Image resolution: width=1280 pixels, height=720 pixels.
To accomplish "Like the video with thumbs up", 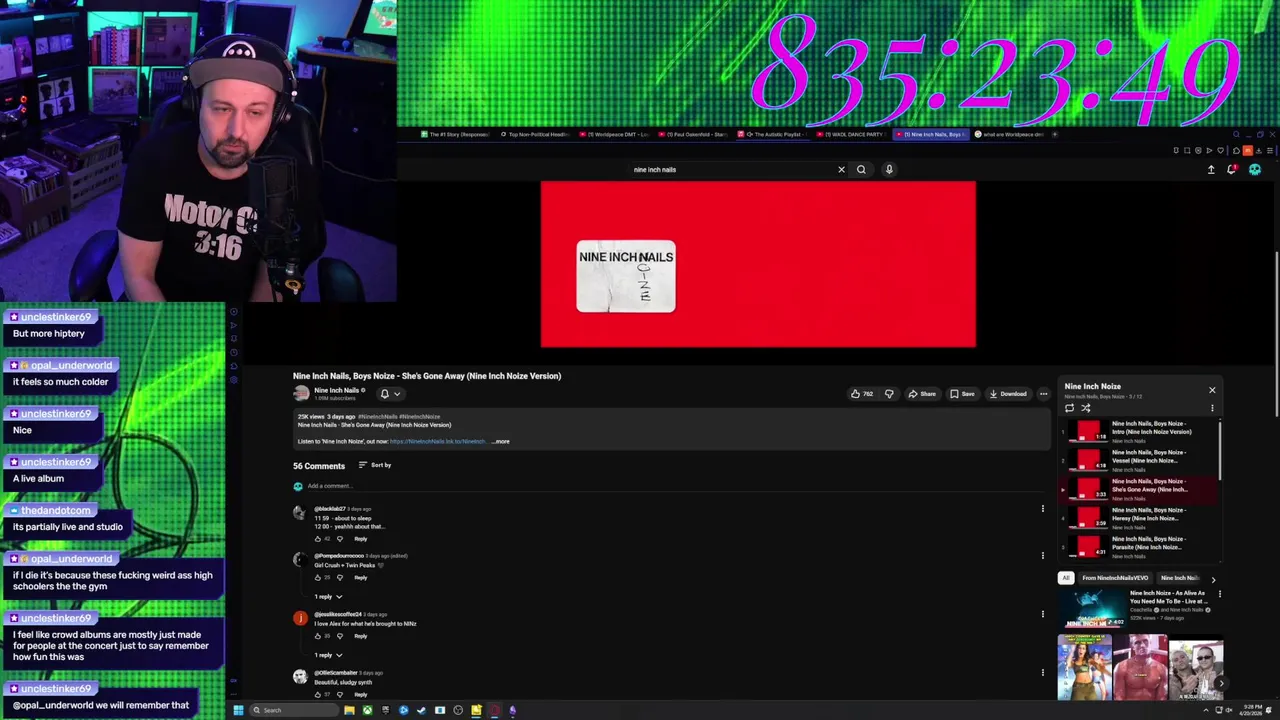I will [861, 394].
